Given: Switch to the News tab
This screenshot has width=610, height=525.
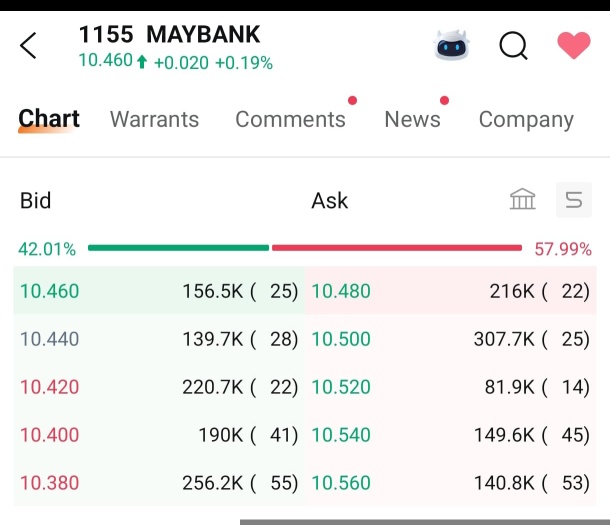Looking at the screenshot, I should coord(412,119).
